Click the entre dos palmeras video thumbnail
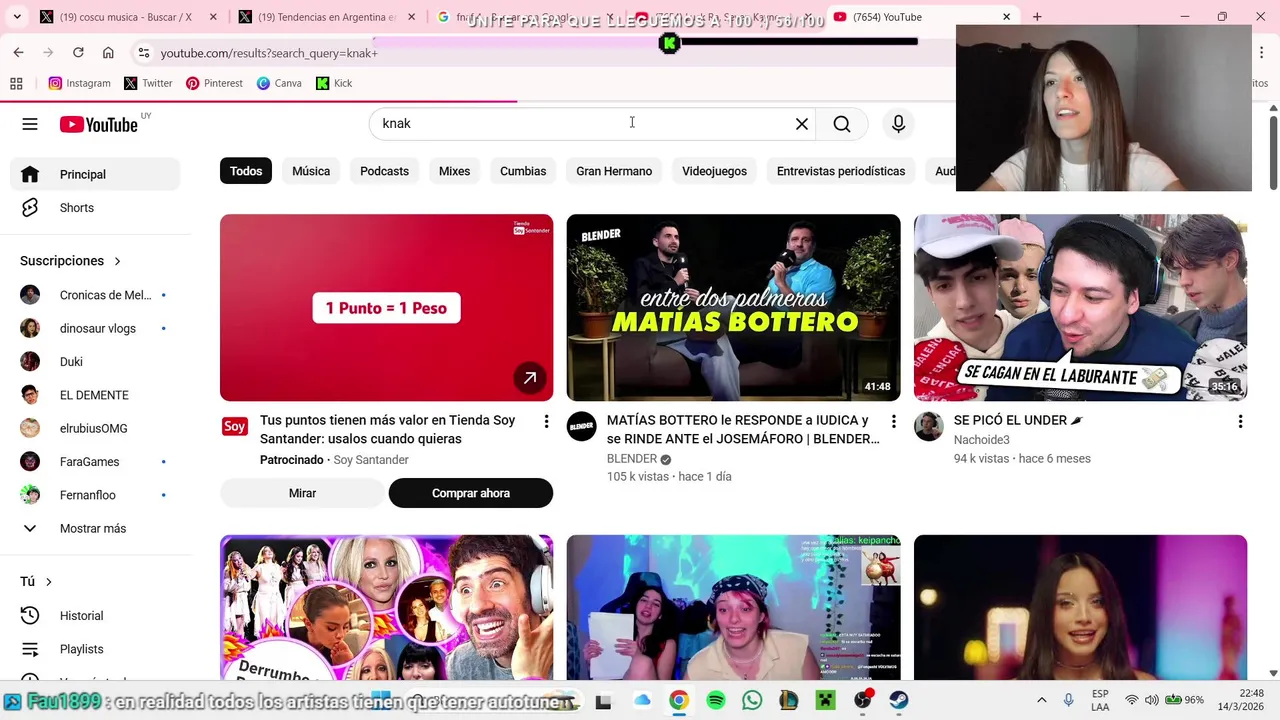The width and height of the screenshot is (1280, 720). coord(733,308)
